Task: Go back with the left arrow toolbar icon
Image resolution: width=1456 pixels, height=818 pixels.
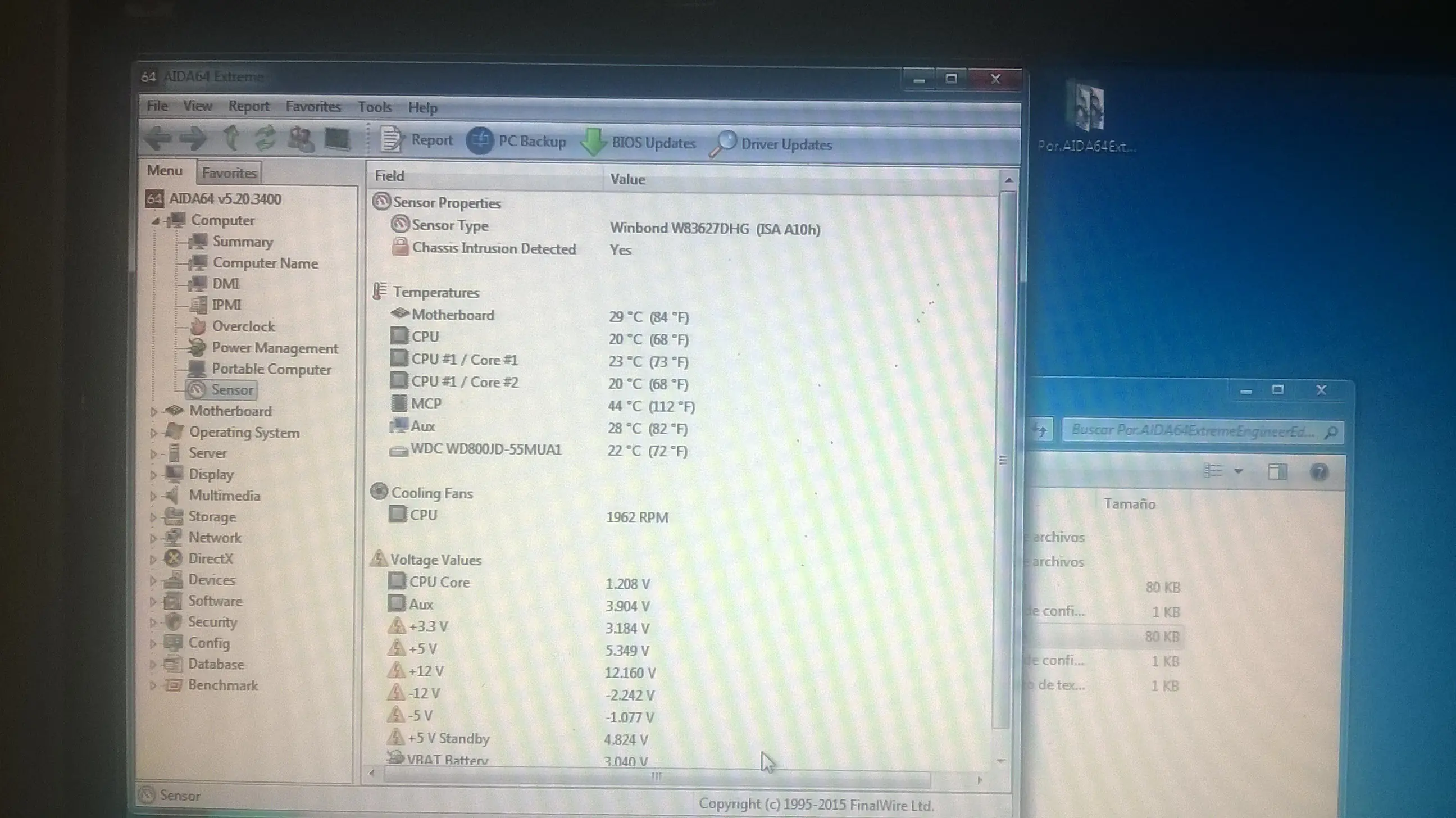Action: tap(159, 138)
